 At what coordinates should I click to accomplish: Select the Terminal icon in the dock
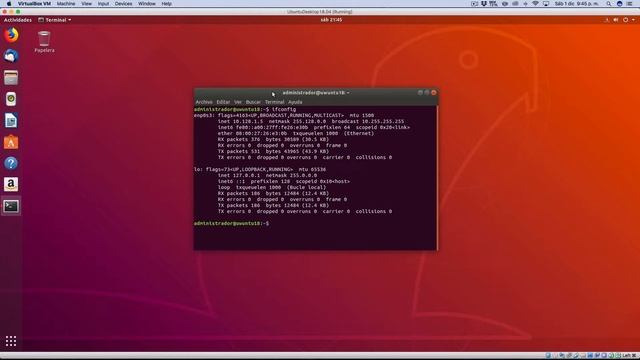click(x=11, y=206)
